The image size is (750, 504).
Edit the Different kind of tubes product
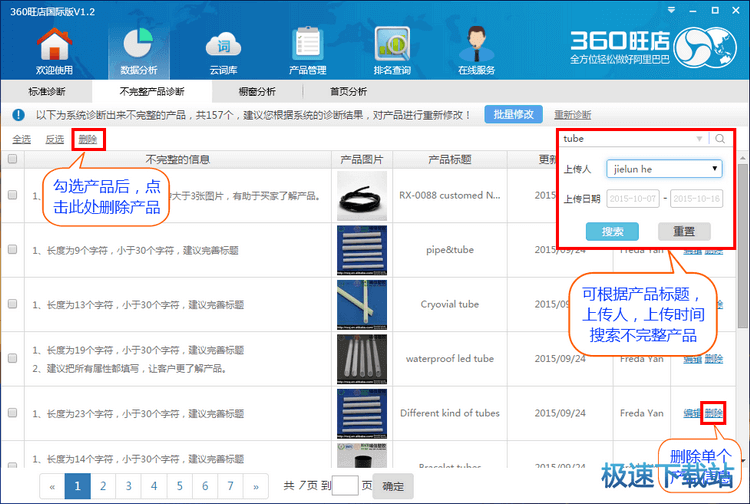(692, 413)
